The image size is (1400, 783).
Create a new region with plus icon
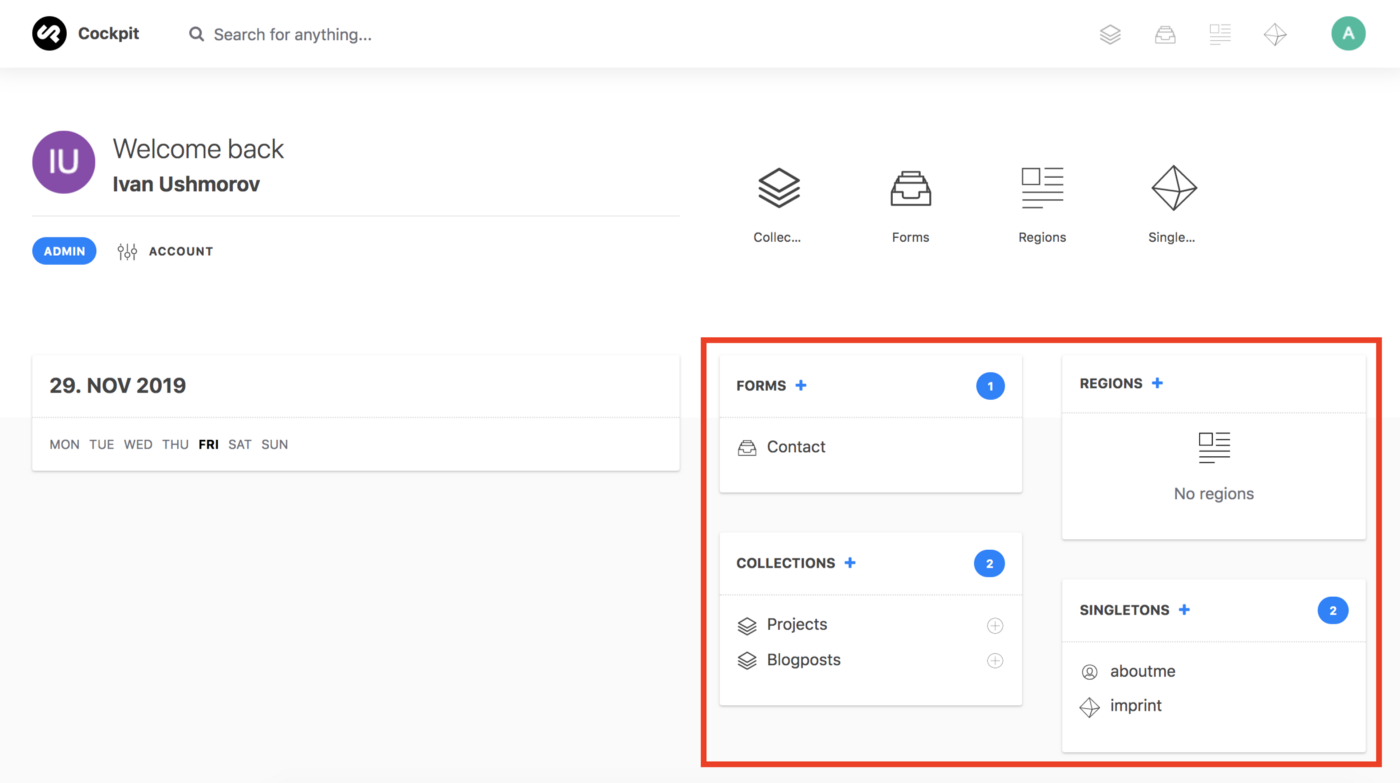pyautogui.click(x=1157, y=383)
